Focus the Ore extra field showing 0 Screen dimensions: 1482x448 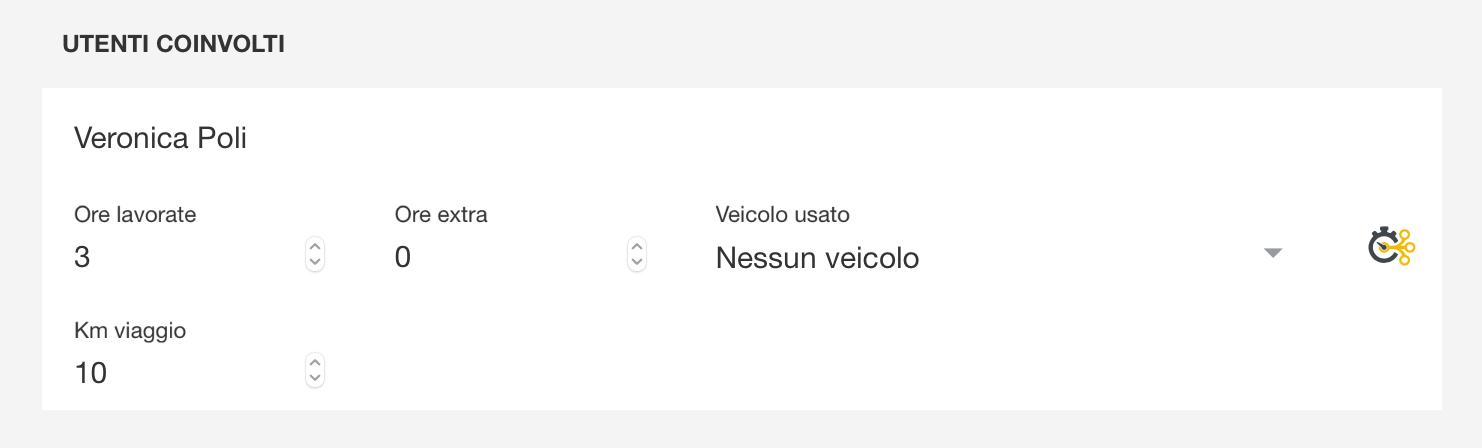coord(510,258)
